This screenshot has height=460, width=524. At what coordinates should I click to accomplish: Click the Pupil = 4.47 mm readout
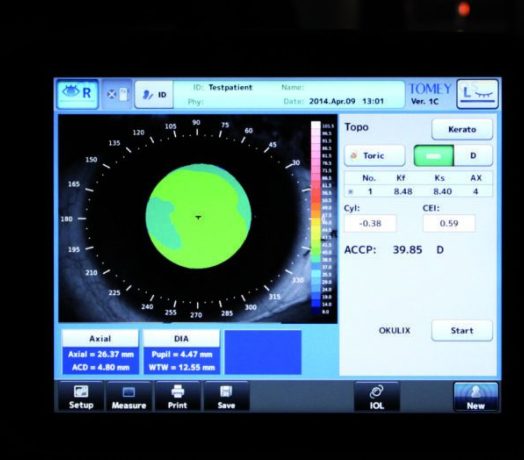click(x=182, y=354)
